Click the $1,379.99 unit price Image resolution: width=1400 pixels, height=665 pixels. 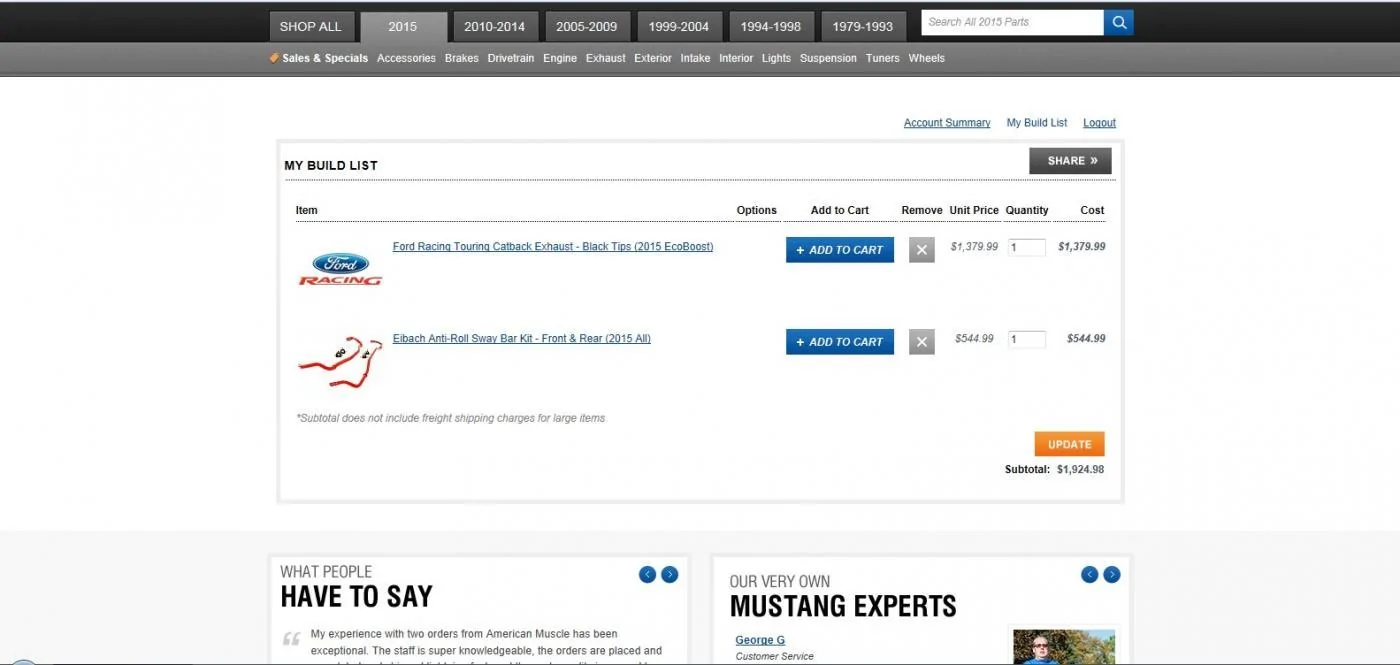[974, 247]
